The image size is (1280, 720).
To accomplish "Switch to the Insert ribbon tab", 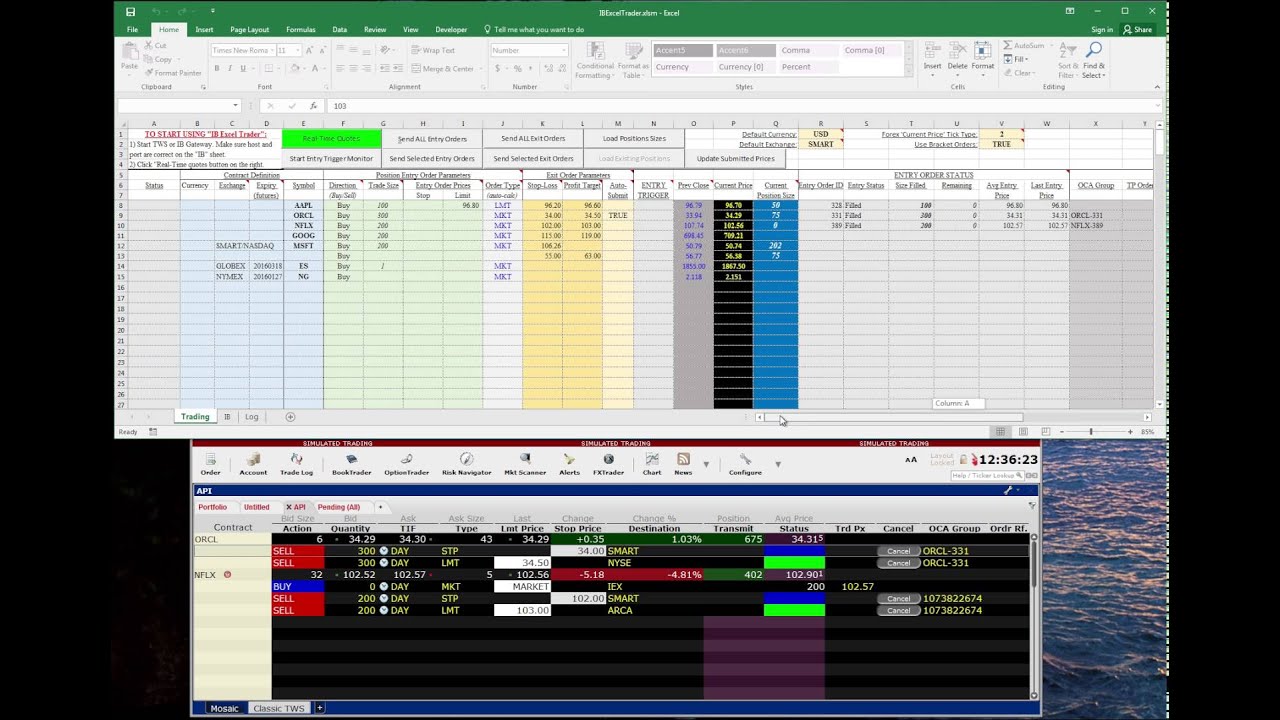I will click(x=204, y=30).
